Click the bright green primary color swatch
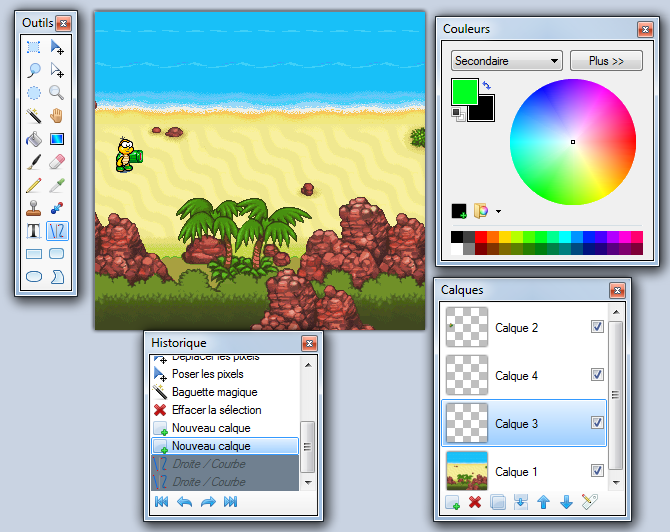The height and width of the screenshot is (532, 670). [463, 91]
